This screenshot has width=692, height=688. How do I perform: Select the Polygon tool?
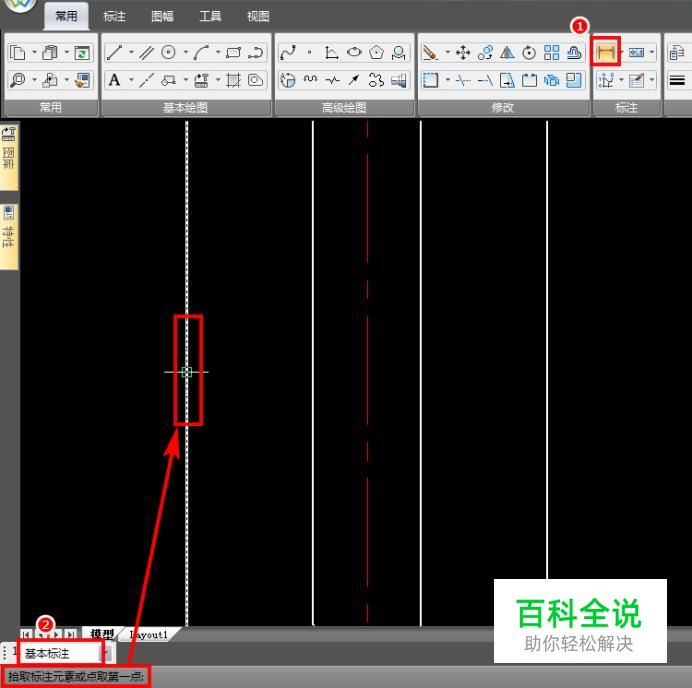[x=376, y=53]
